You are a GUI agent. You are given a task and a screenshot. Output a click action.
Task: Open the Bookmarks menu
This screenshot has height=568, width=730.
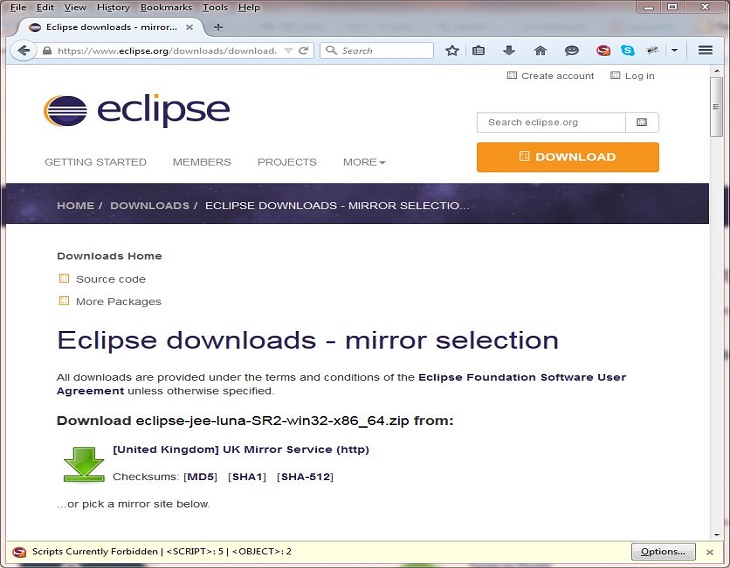(166, 7)
